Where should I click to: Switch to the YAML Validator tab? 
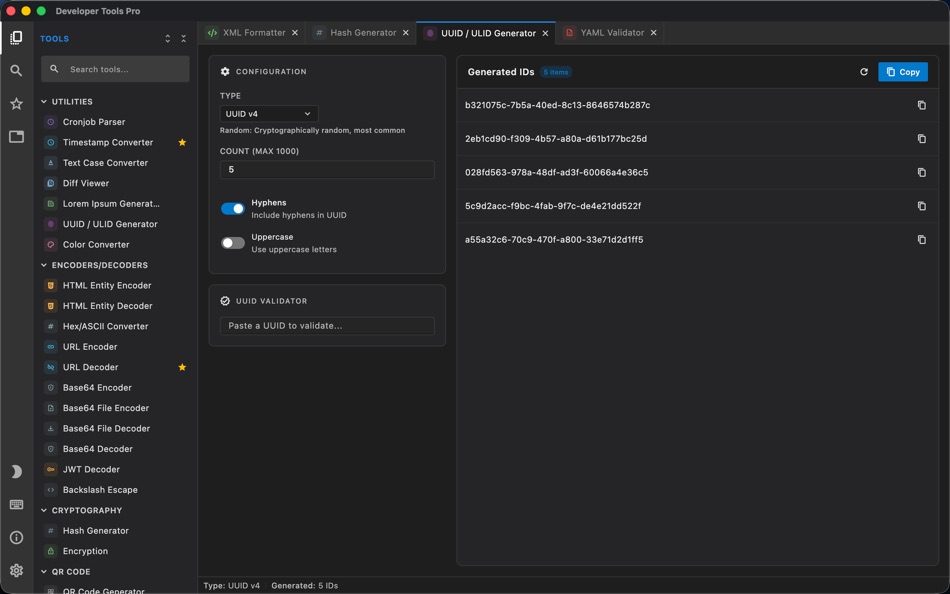point(612,32)
